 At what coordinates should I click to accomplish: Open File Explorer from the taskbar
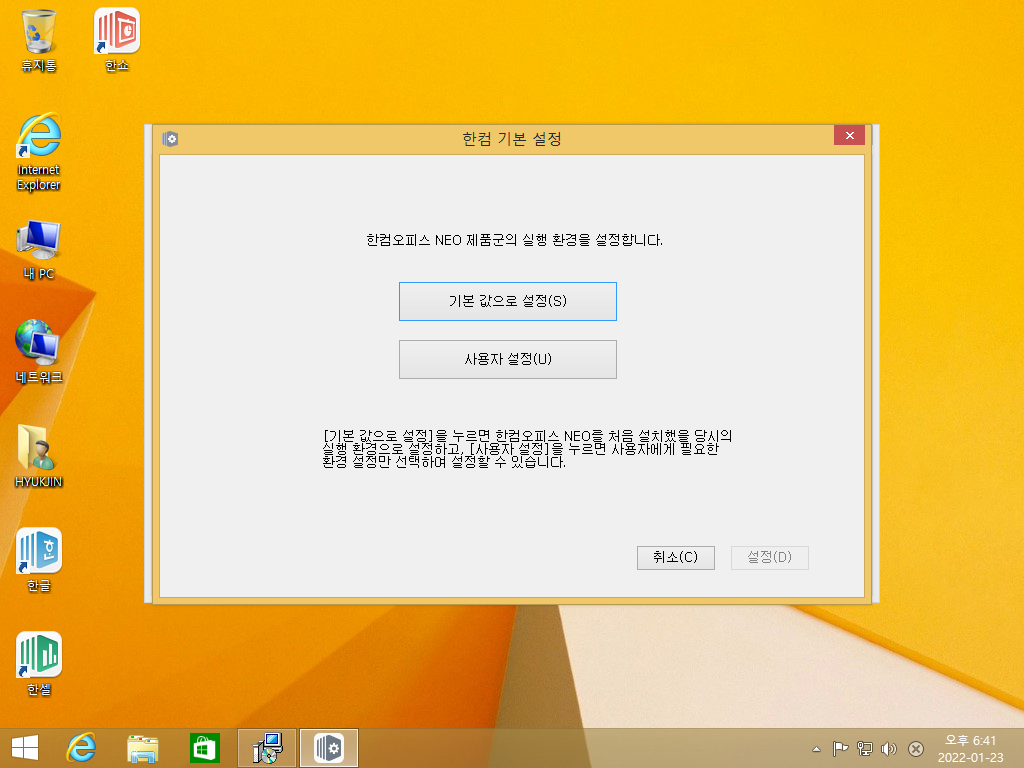(142, 748)
